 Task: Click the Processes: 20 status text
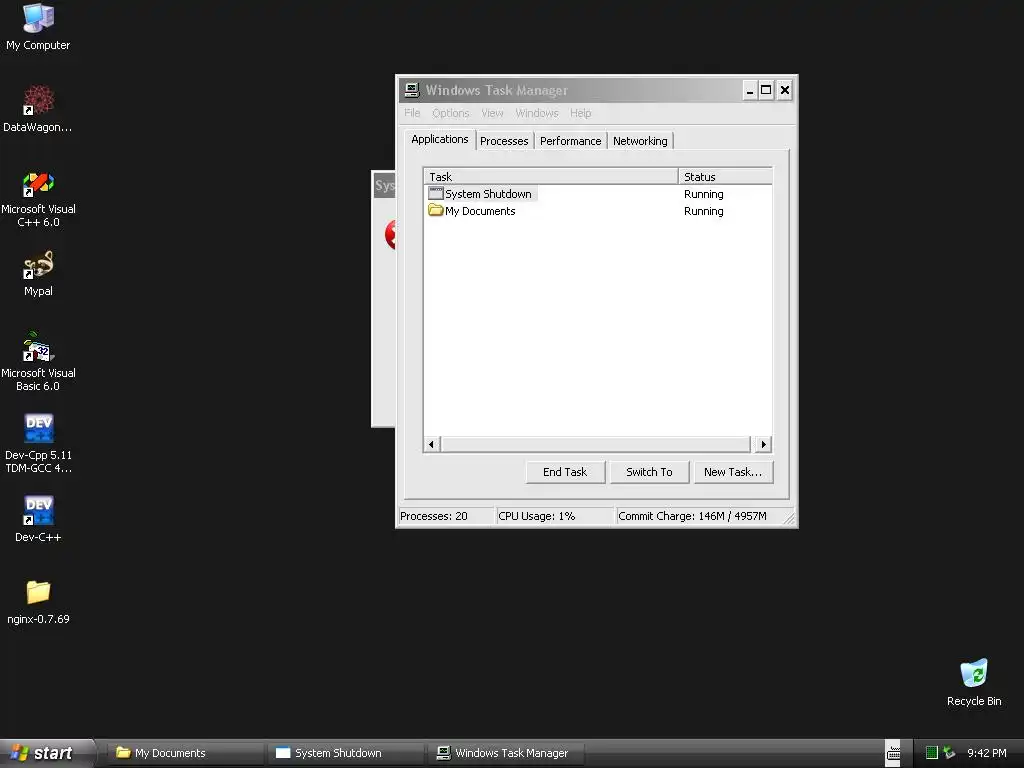[434, 516]
